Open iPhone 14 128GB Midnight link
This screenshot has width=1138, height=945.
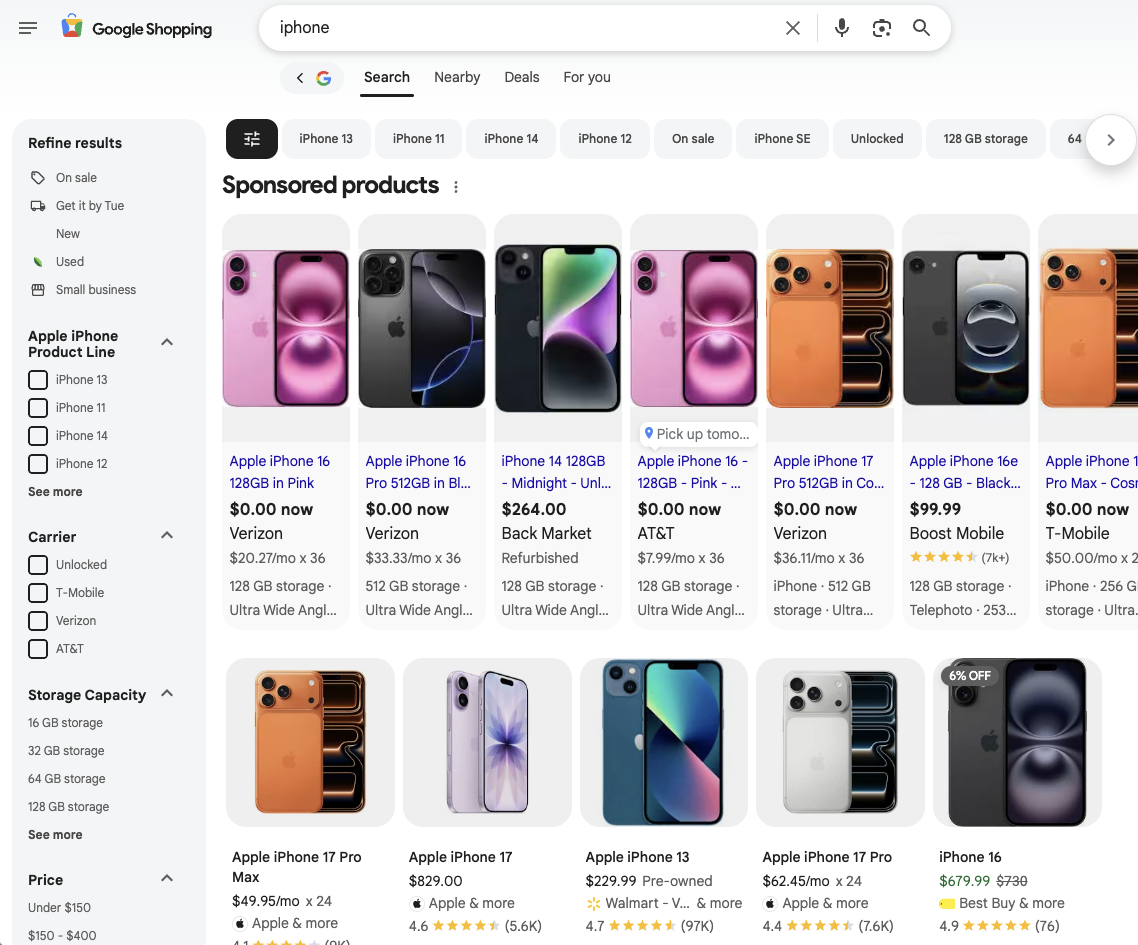coord(556,472)
